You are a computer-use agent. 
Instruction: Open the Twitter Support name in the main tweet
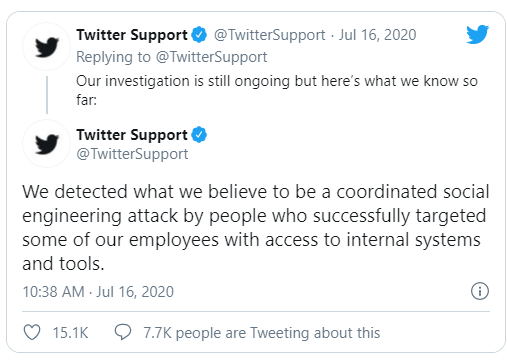click(132, 135)
